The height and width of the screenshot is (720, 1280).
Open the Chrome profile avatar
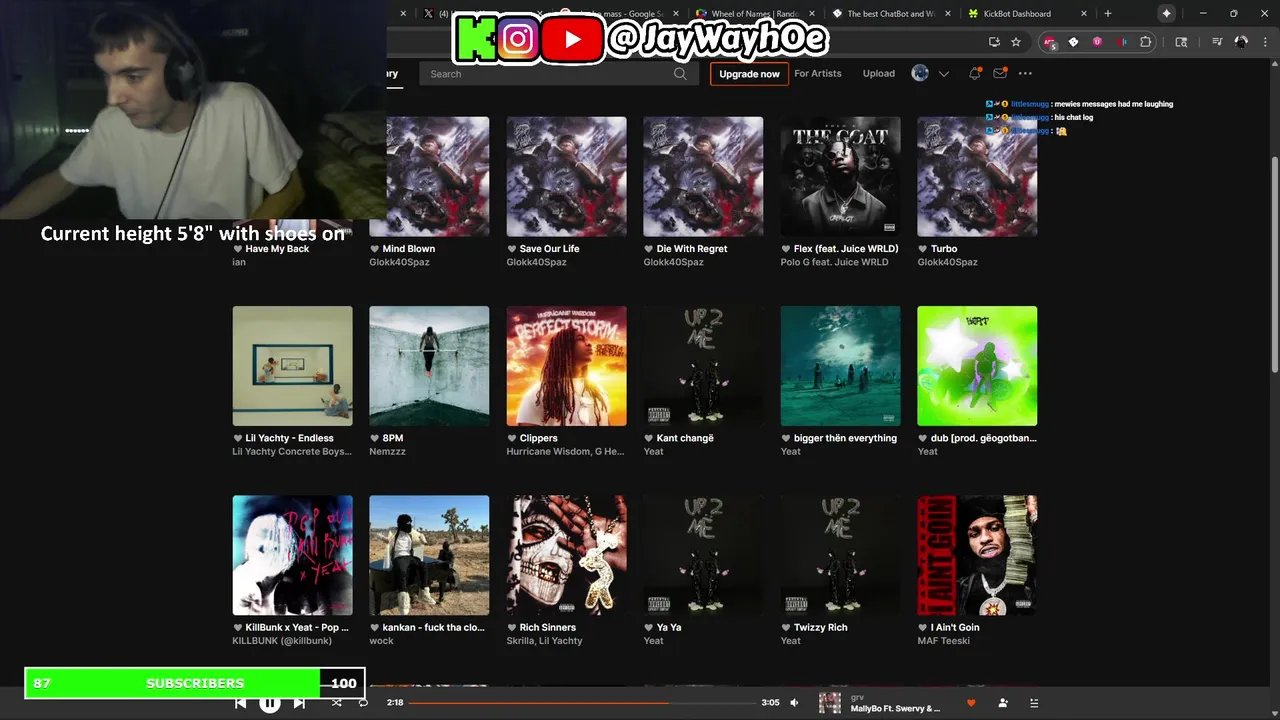(1241, 42)
